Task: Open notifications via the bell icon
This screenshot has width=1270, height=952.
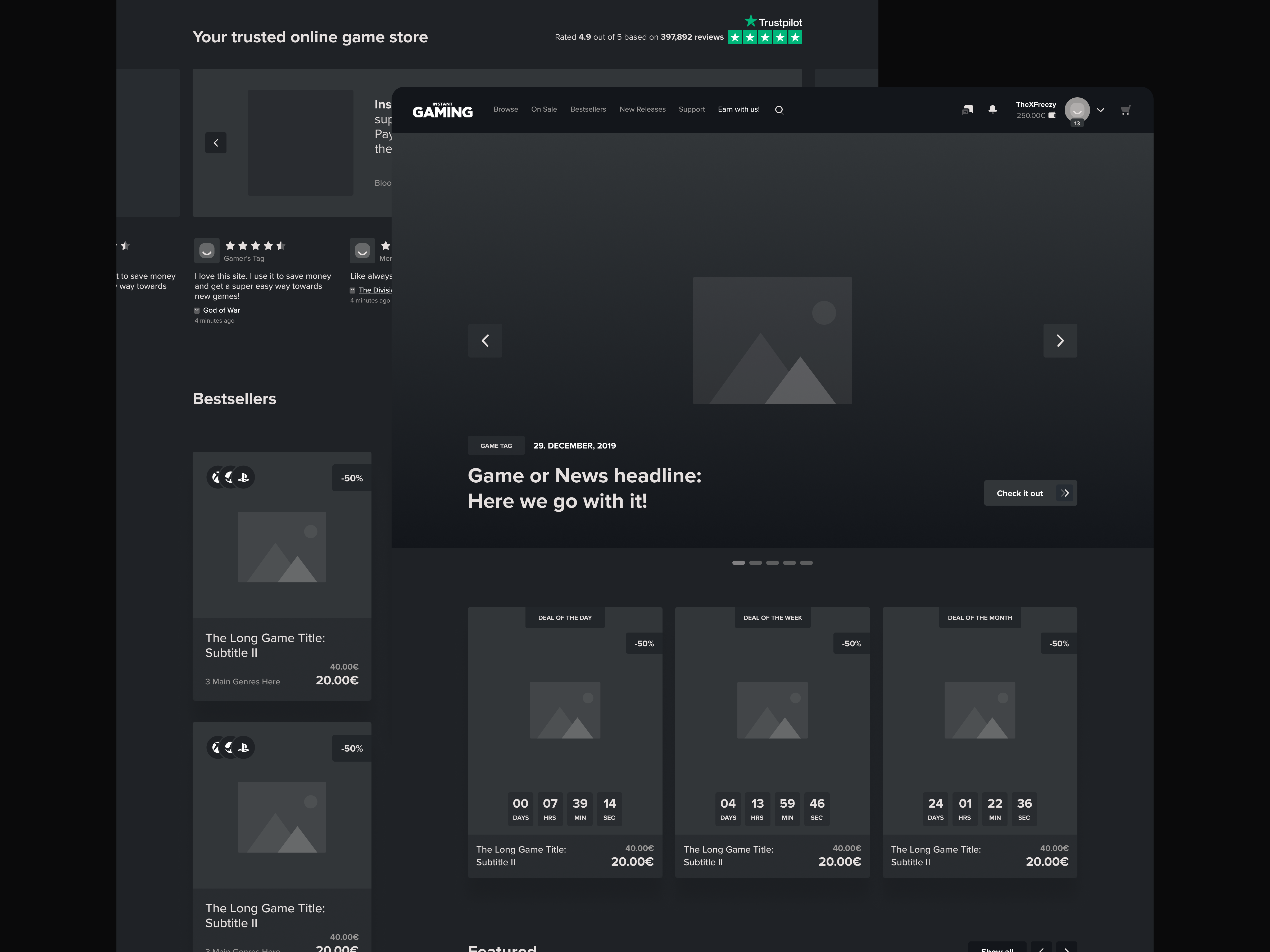Action: (x=992, y=109)
